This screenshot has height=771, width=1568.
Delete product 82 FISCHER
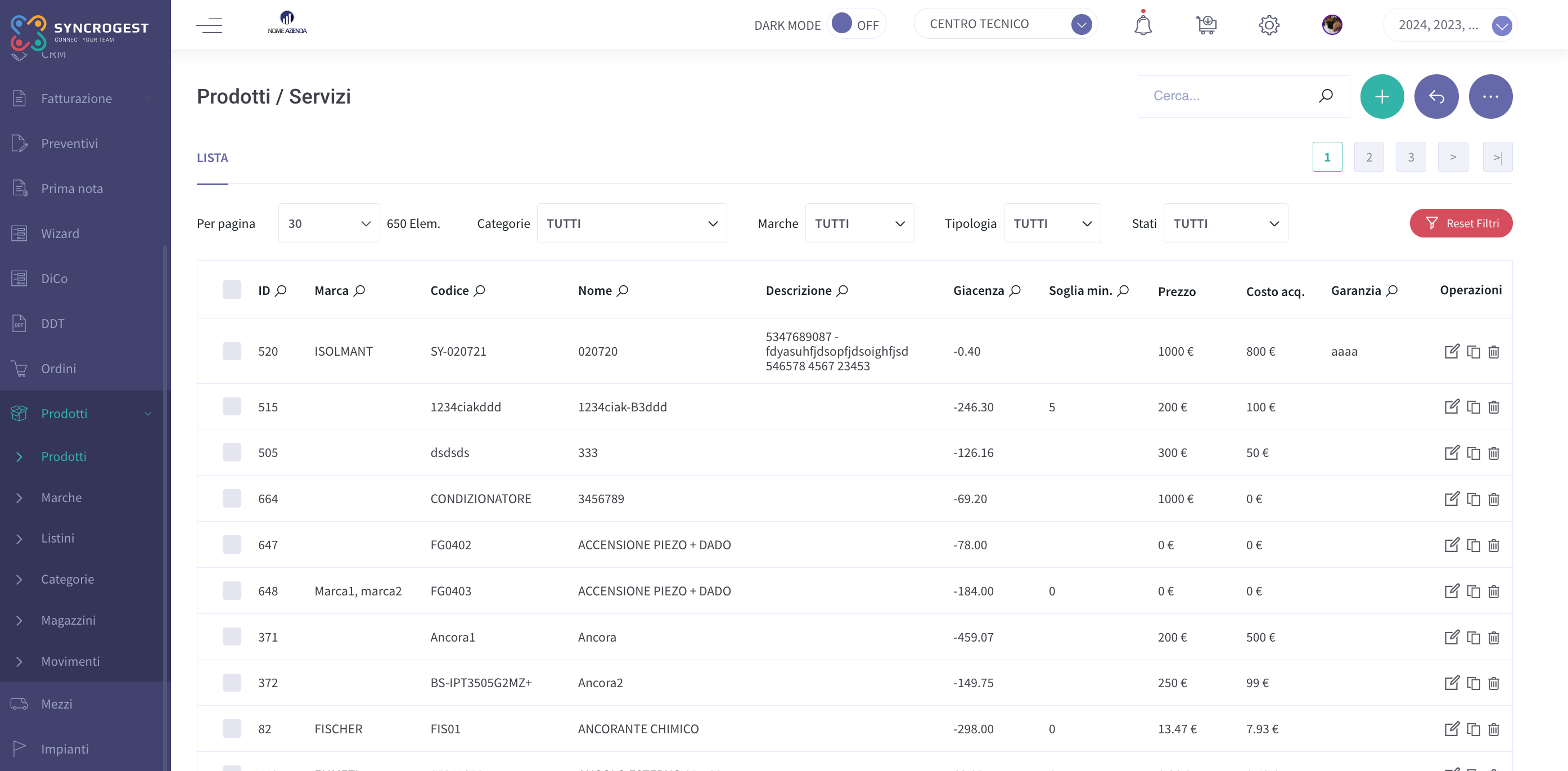point(1494,729)
